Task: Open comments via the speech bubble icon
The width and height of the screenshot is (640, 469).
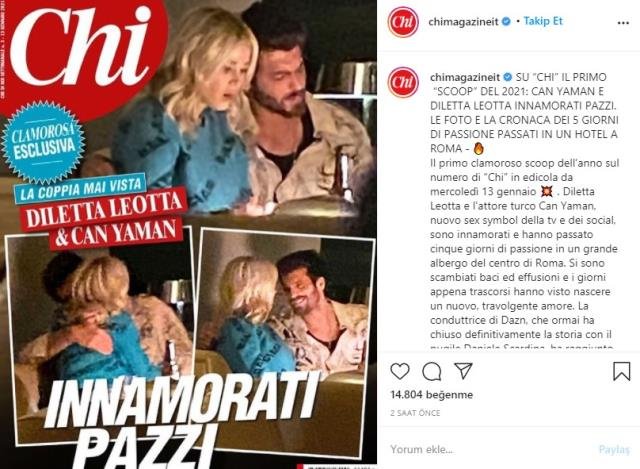Action: [431, 371]
